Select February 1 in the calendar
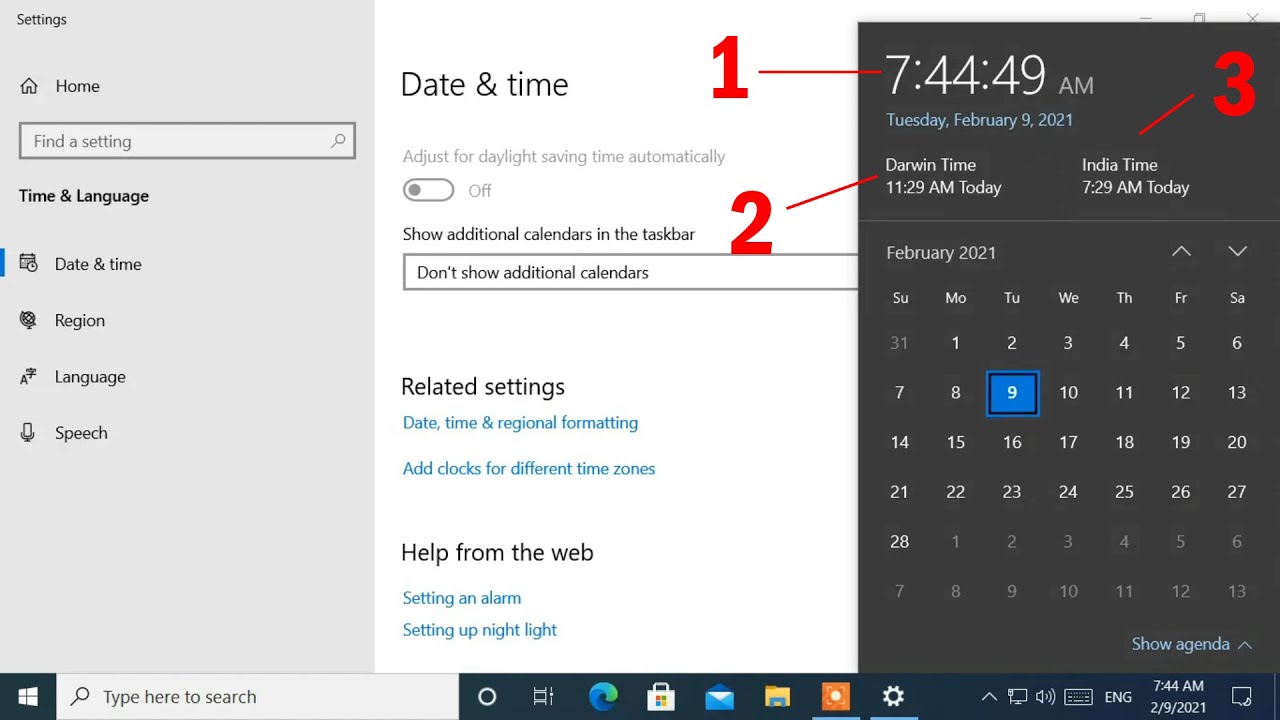Viewport: 1280px width, 720px height. (x=956, y=343)
